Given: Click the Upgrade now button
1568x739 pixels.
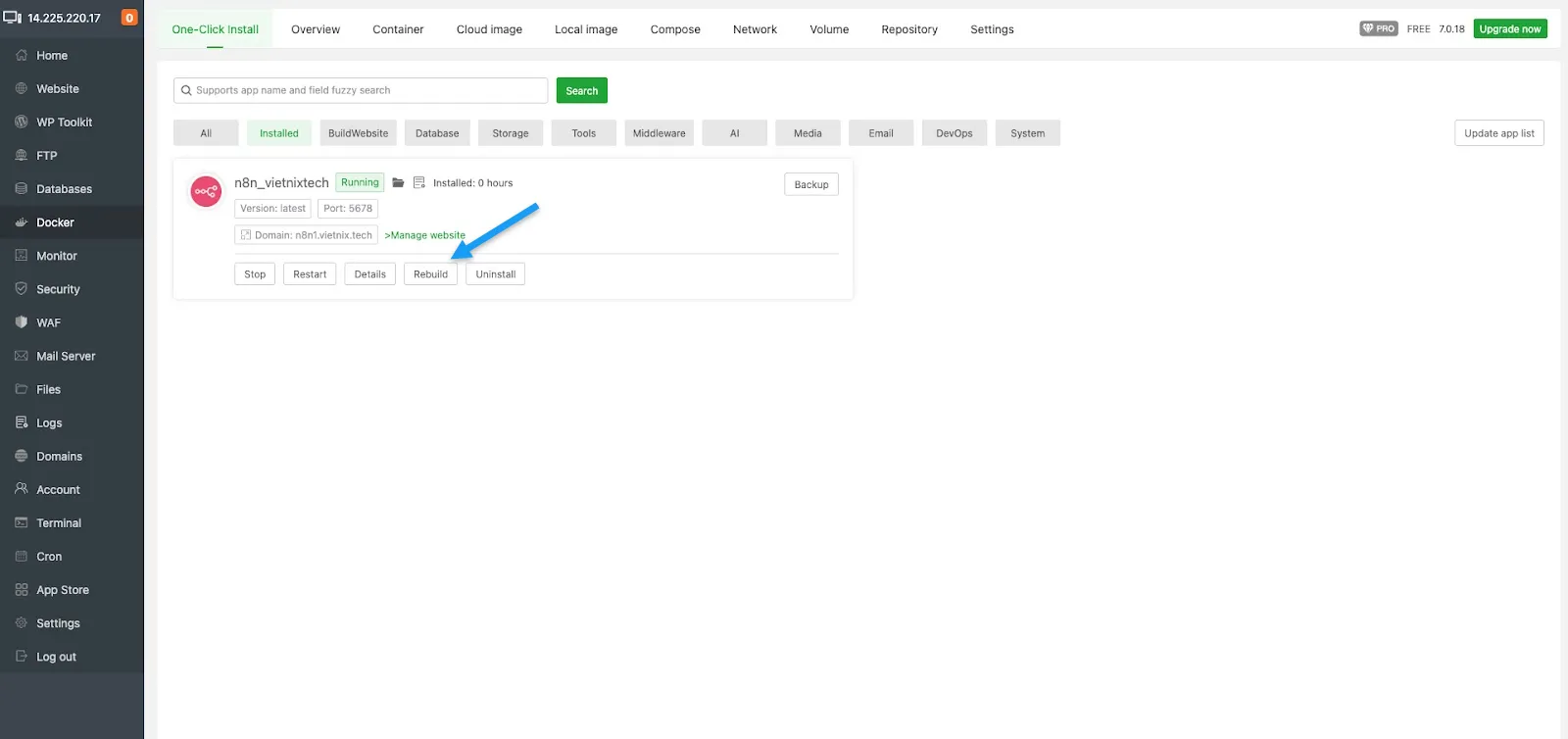Looking at the screenshot, I should 1510,29.
